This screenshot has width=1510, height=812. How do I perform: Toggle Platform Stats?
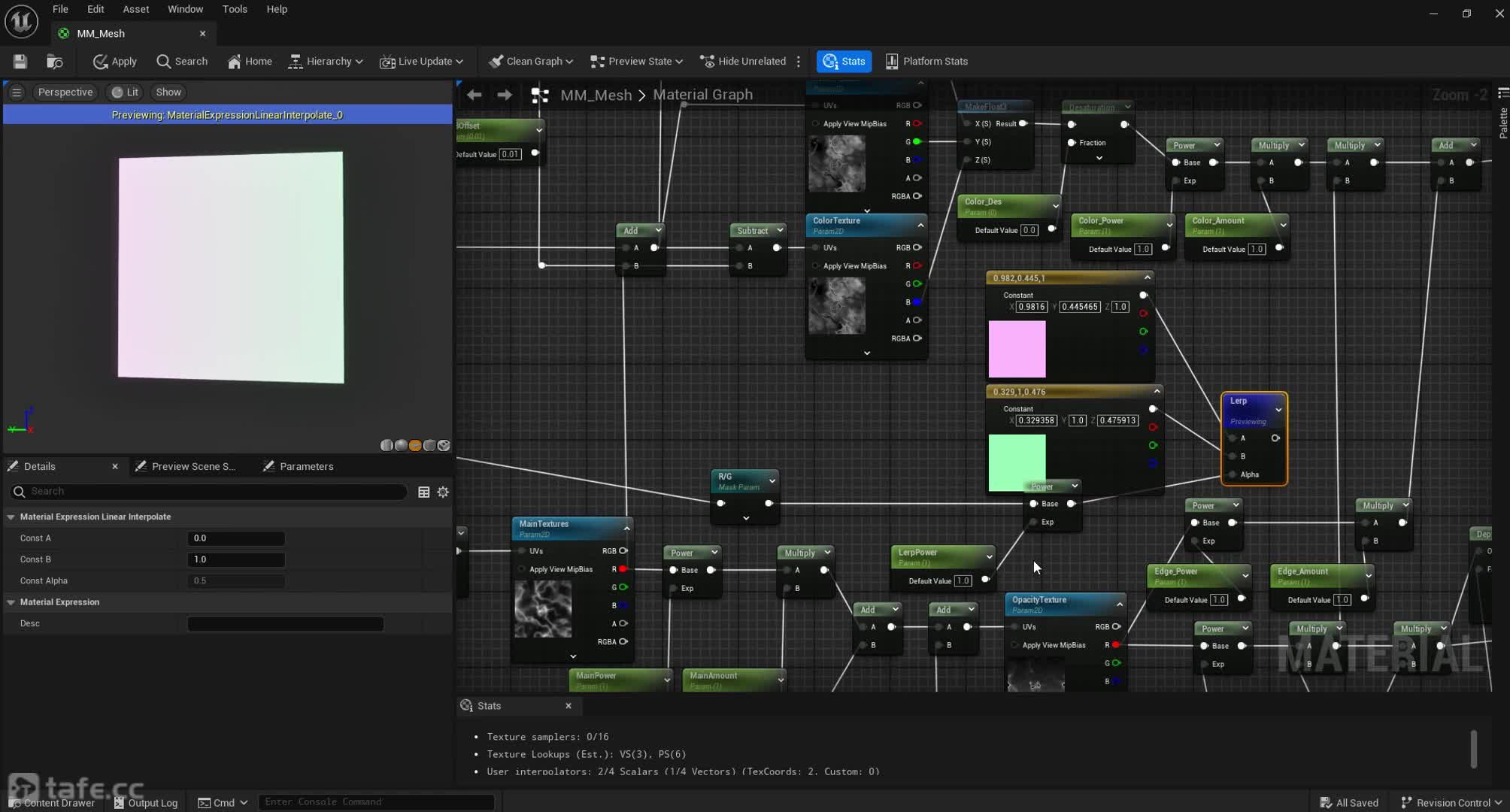coord(926,62)
